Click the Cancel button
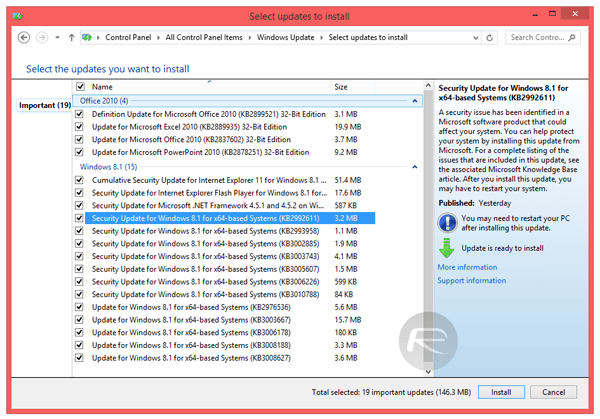 pos(553,392)
